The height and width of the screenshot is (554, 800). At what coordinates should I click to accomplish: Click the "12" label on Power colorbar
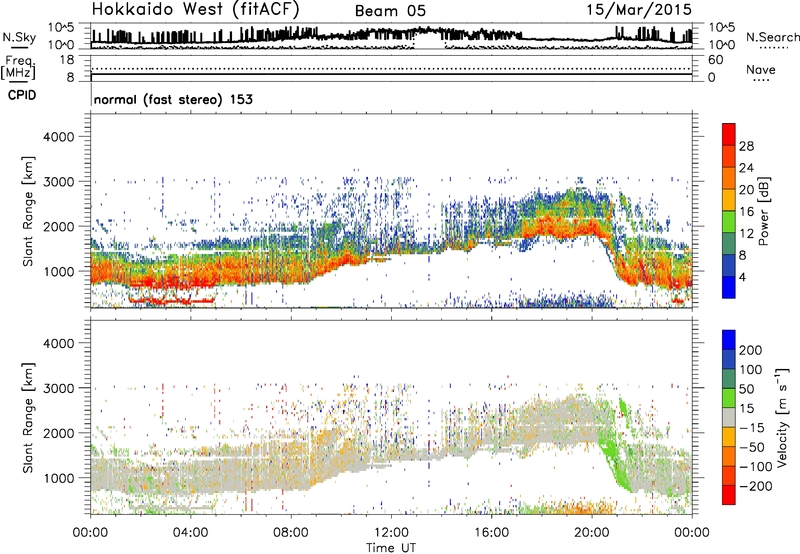point(746,234)
